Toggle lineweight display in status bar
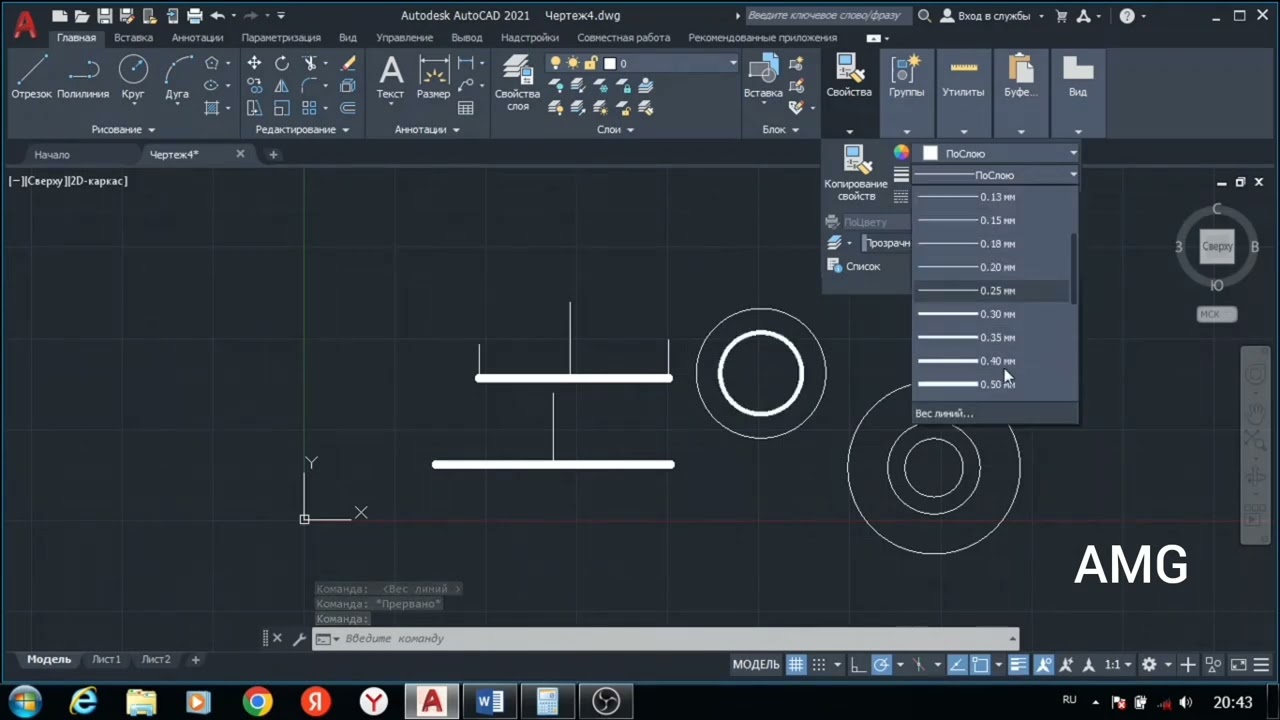 tap(1018, 665)
